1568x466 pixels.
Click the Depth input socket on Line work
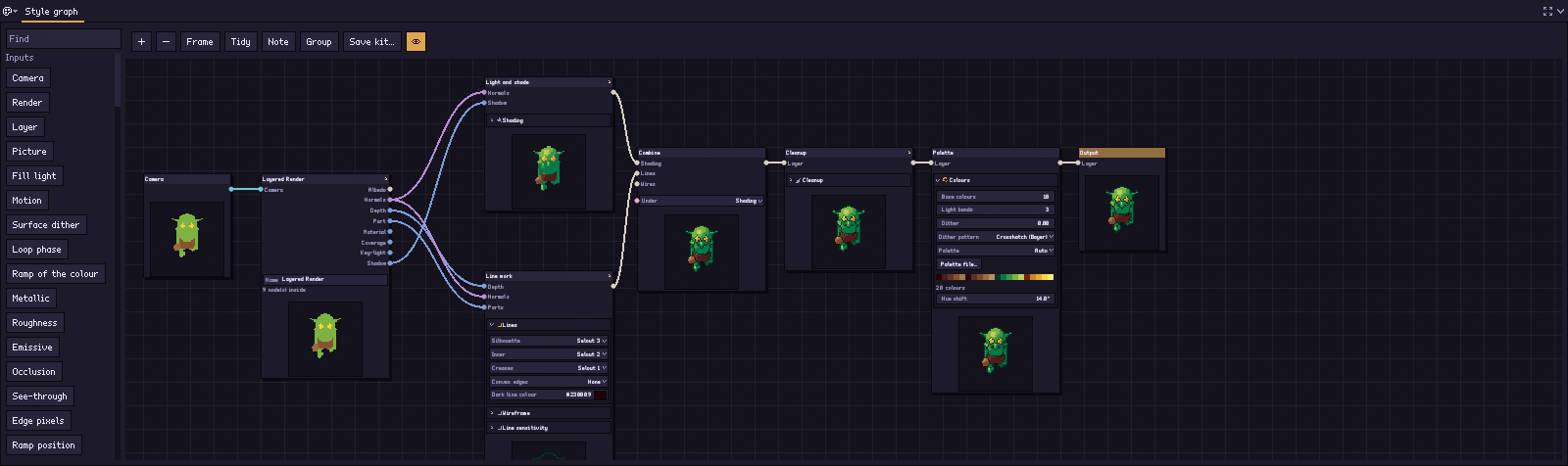tap(484, 286)
